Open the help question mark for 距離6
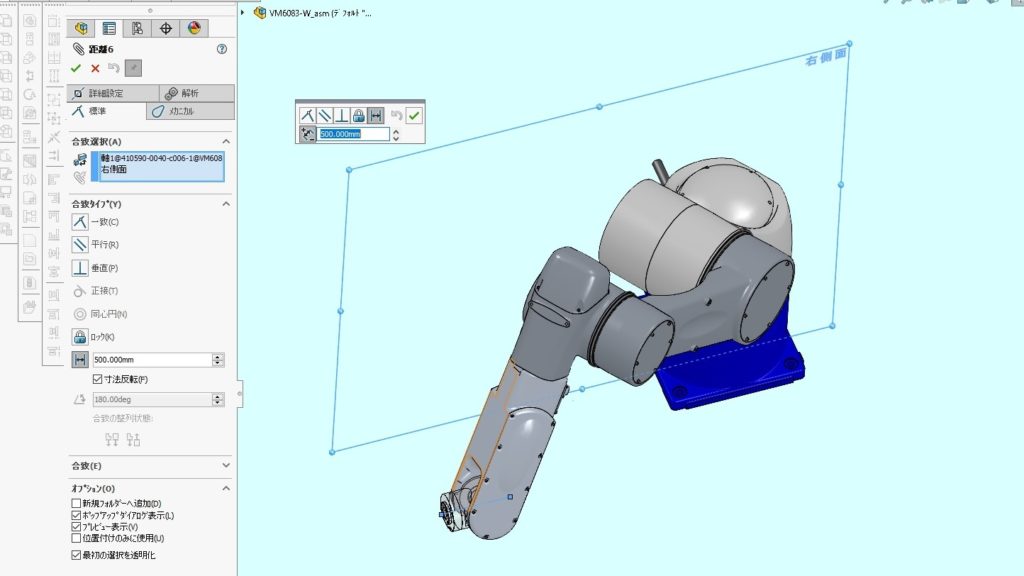 pos(221,48)
